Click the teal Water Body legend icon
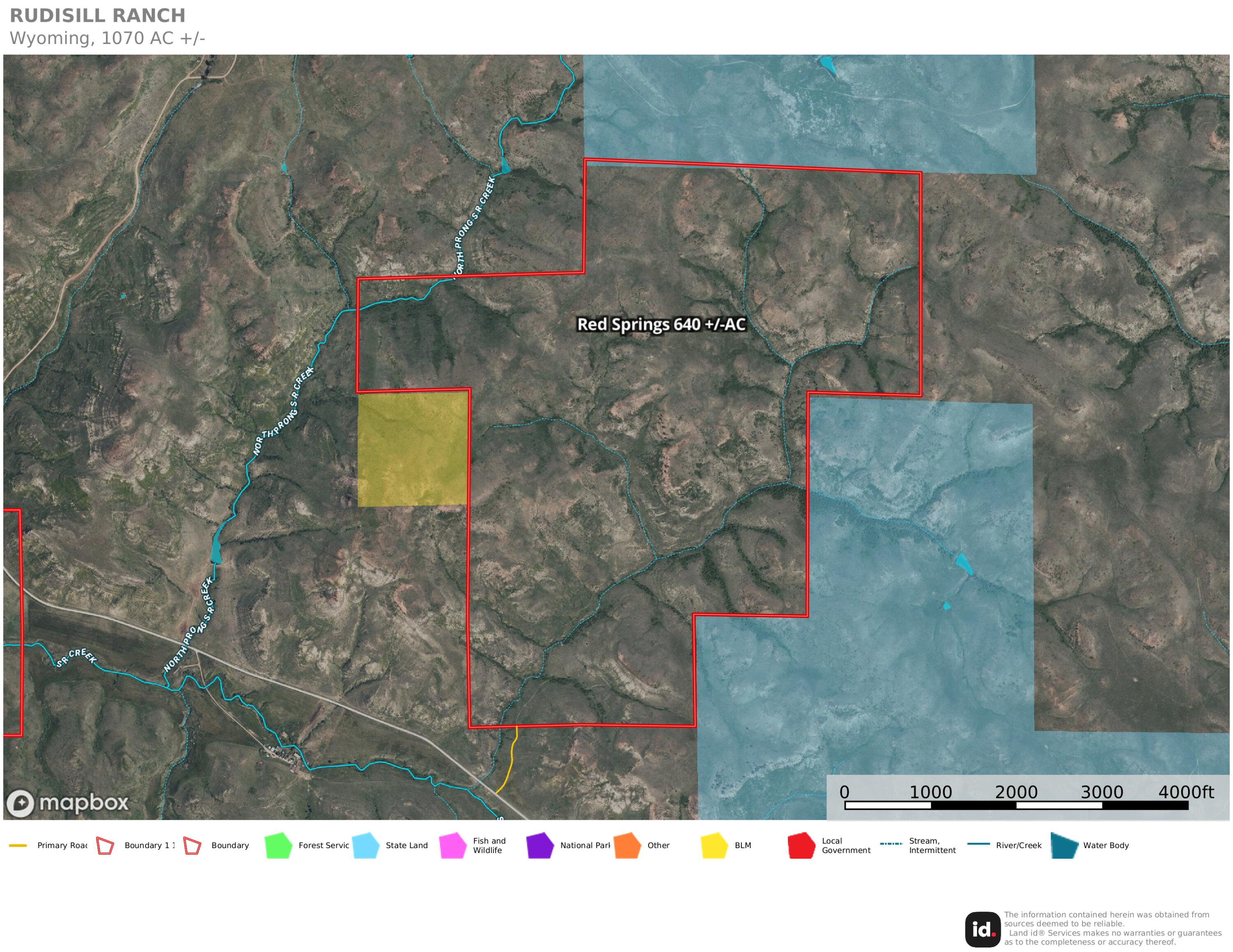Viewport: 1233px width, 952px height. pos(1065,845)
